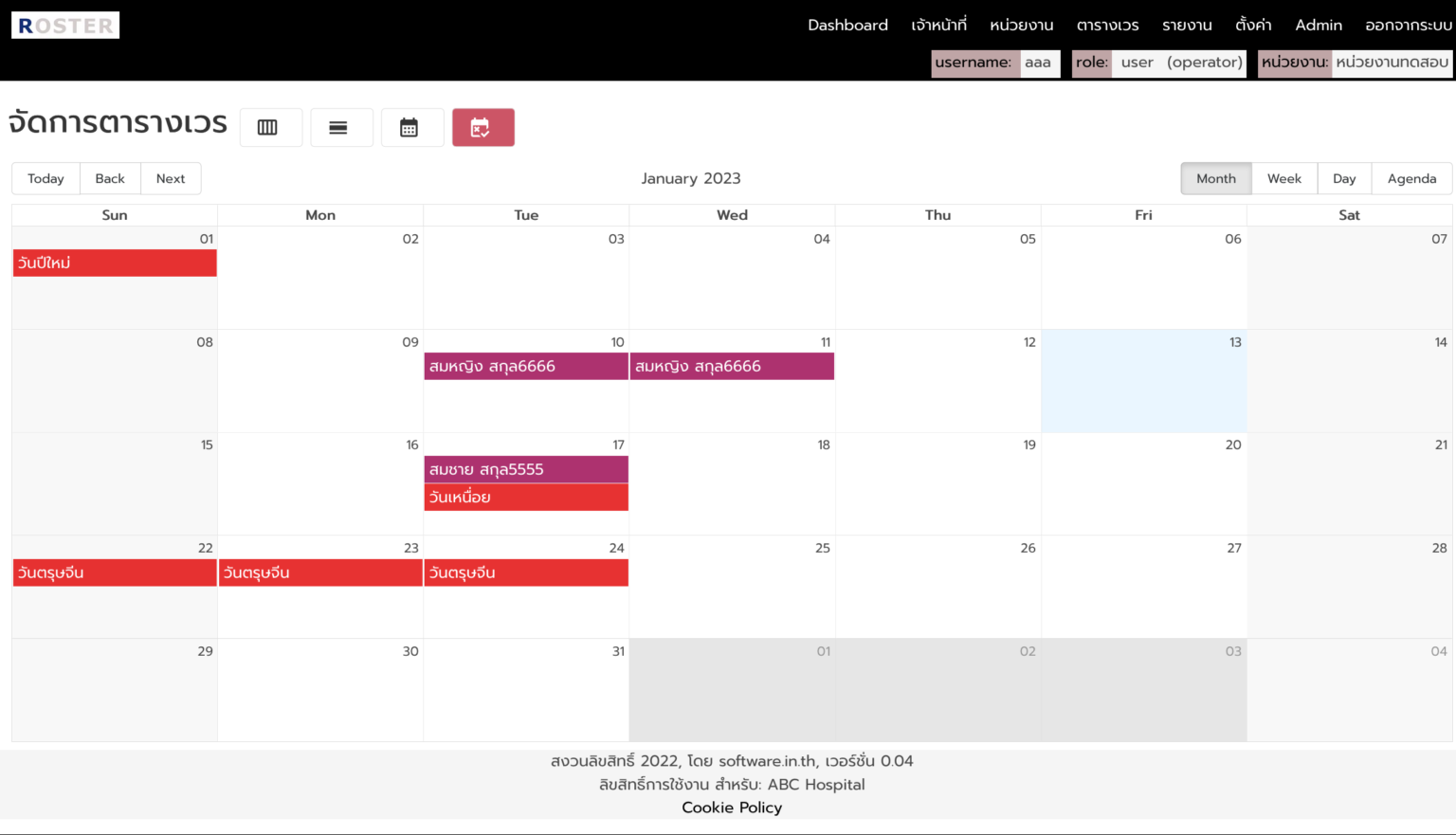Open the สมชาย สกุล5555 shift event
The width and height of the screenshot is (1456, 835).
525,470
